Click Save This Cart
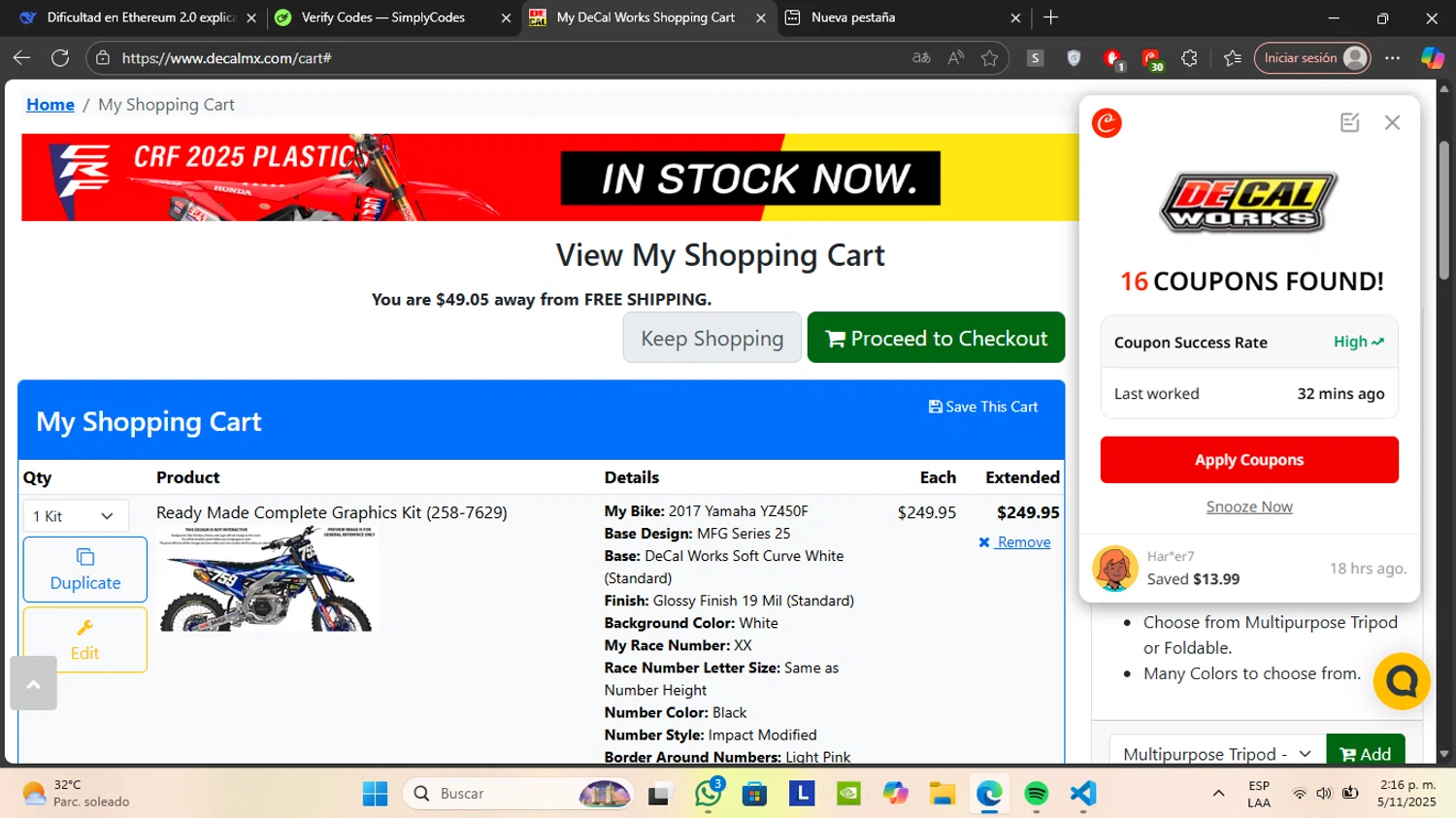The height and width of the screenshot is (818, 1456). point(983,407)
